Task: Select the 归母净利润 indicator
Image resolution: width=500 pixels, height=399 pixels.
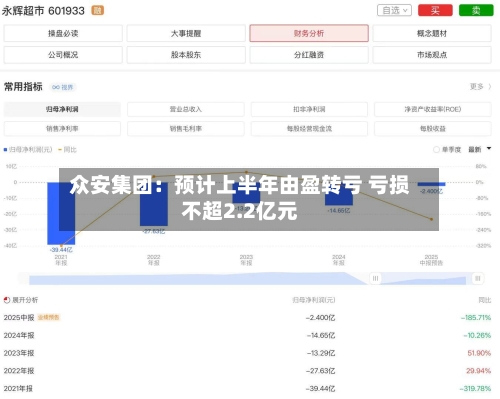Action: pos(62,109)
